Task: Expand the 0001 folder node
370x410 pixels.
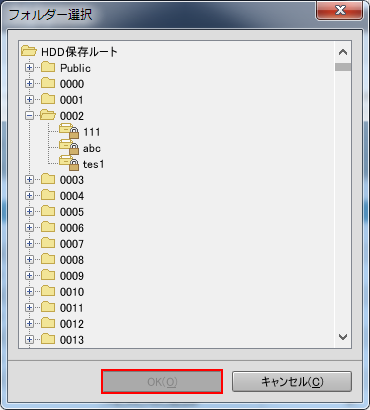Action: (x=29, y=100)
